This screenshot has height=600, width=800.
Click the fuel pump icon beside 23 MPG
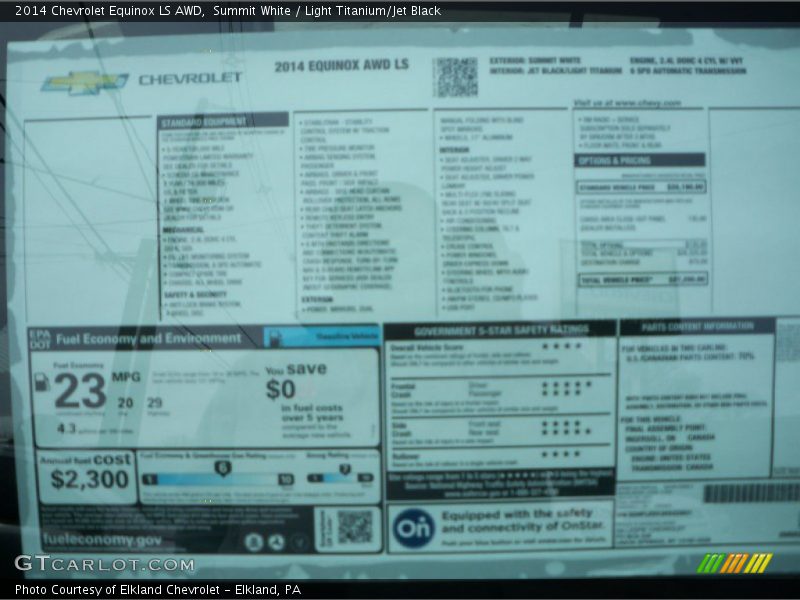[x=42, y=382]
